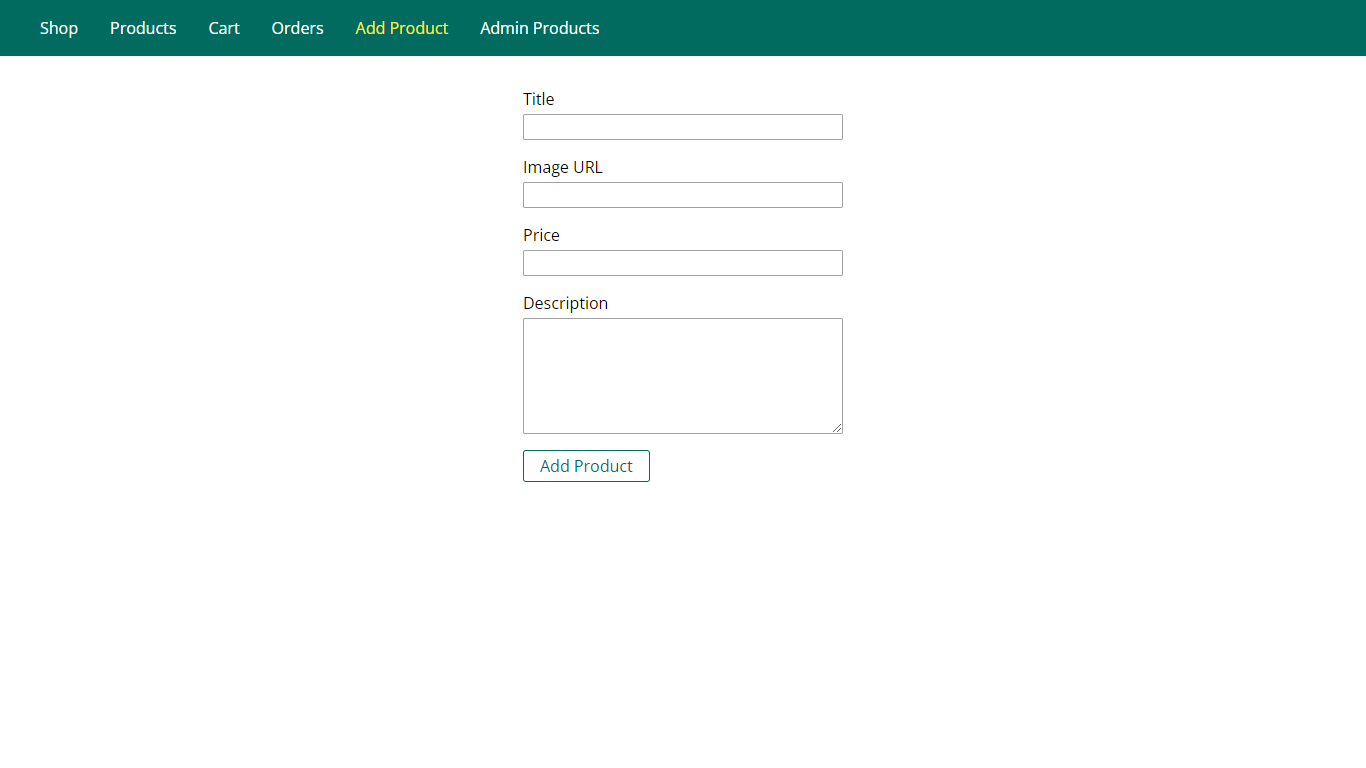Open the Products page
Screen dimensions: 1366x768
pyautogui.click(x=143, y=28)
